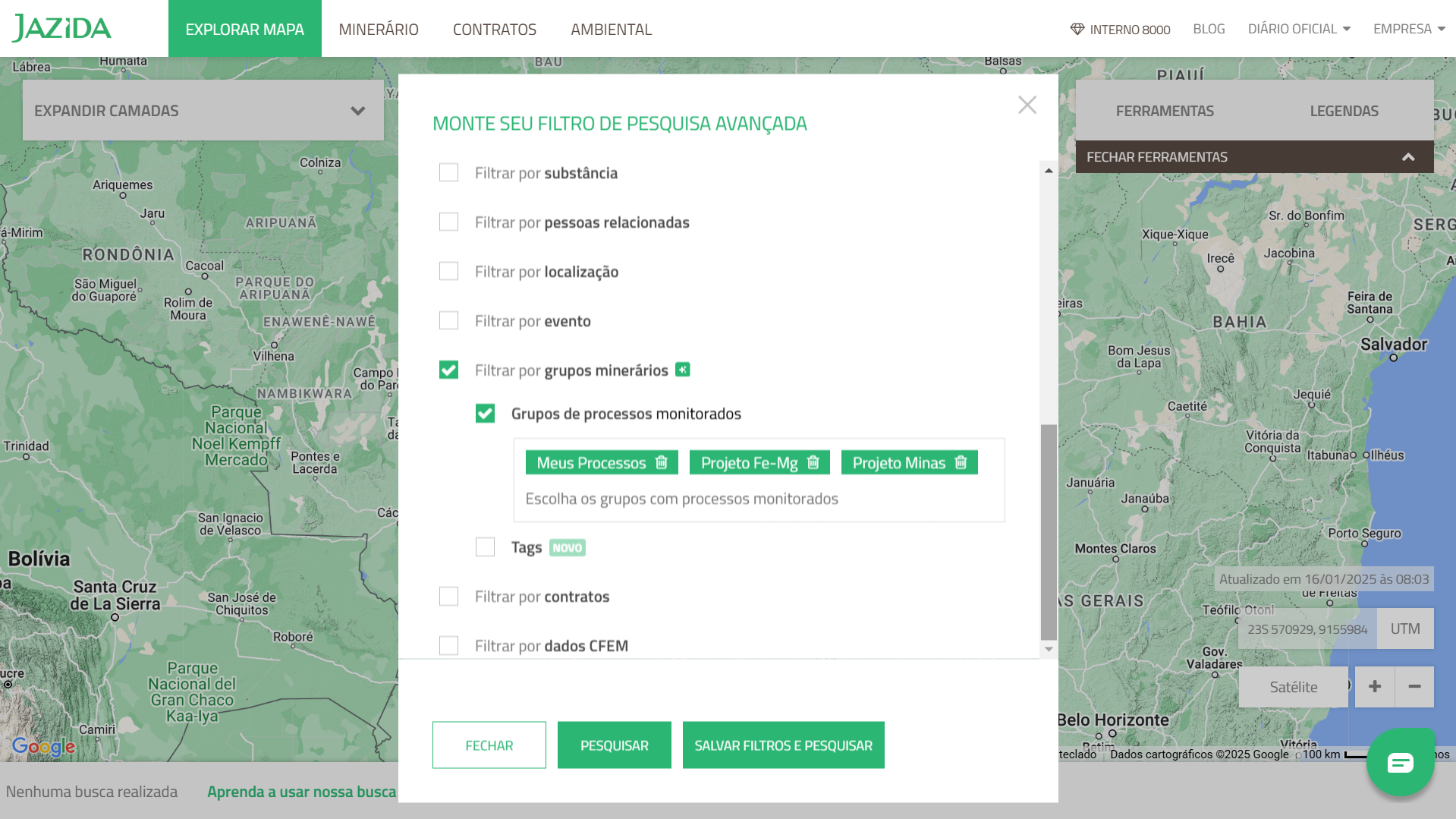
Task: Click the coordinates field 23S 570929
Action: click(1307, 629)
